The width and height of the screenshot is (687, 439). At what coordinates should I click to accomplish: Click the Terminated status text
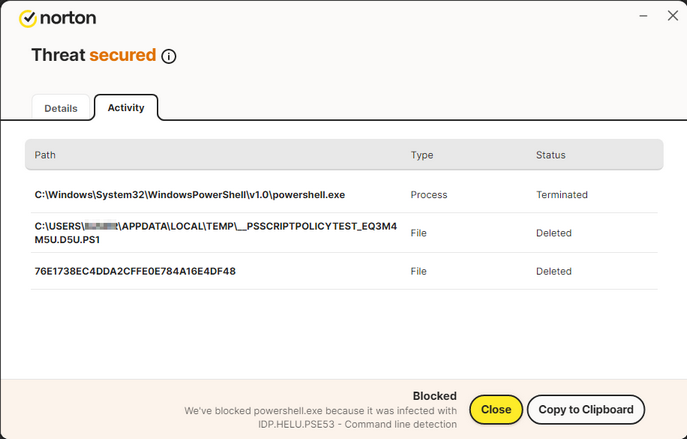pyautogui.click(x=562, y=195)
